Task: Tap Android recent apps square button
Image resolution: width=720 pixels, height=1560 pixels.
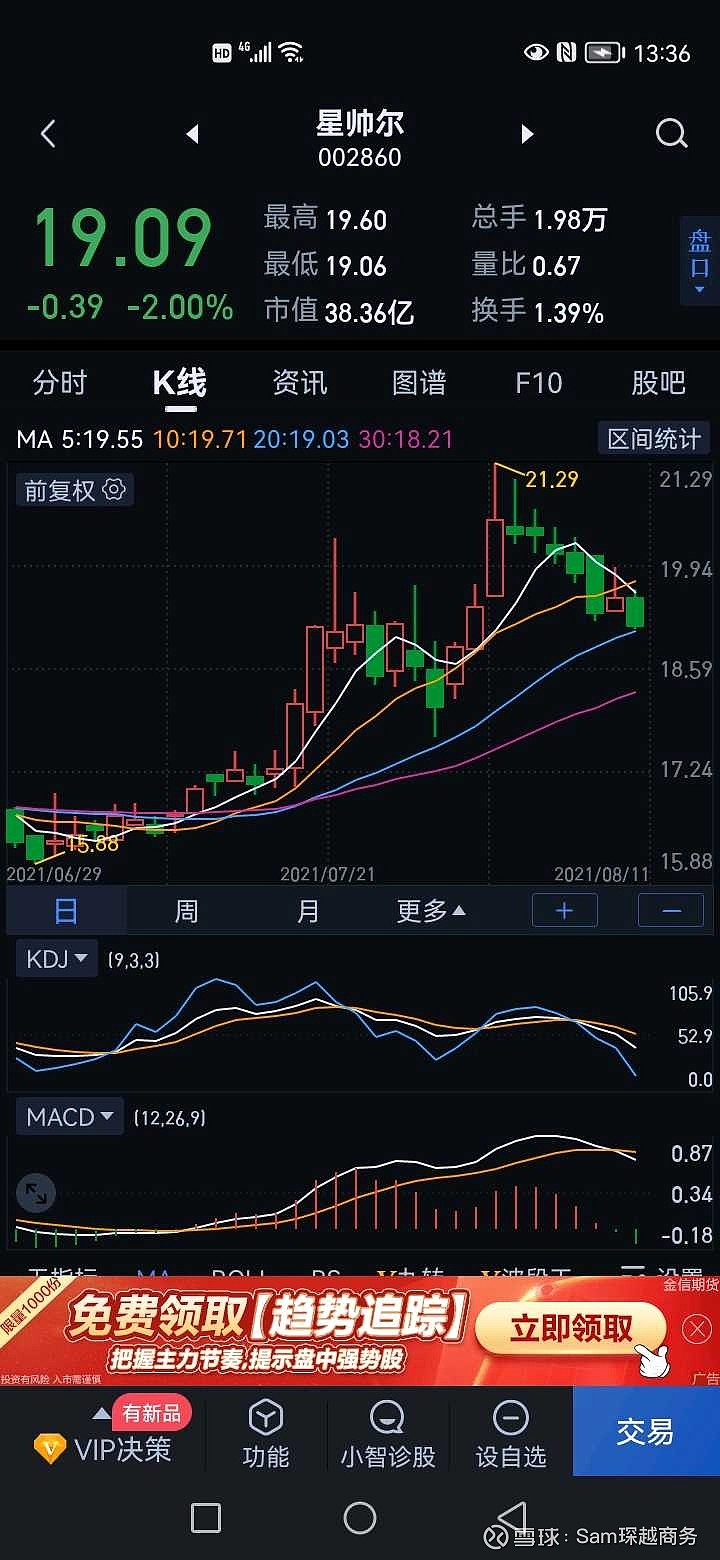Action: [x=205, y=1517]
